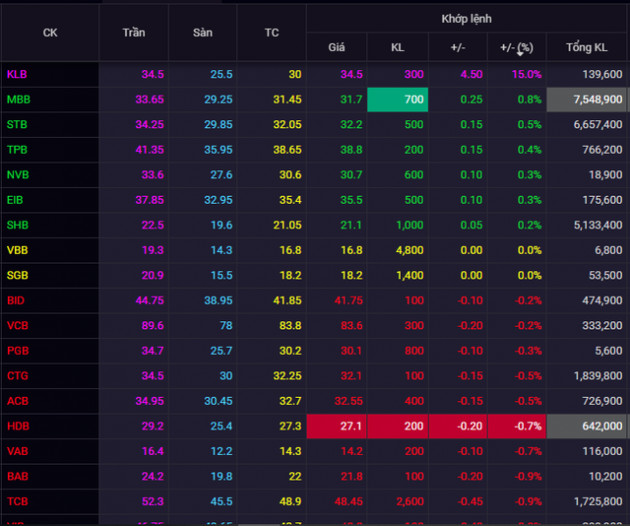Open the VAB ticker
This screenshot has height=526, width=630.
(x=17, y=451)
